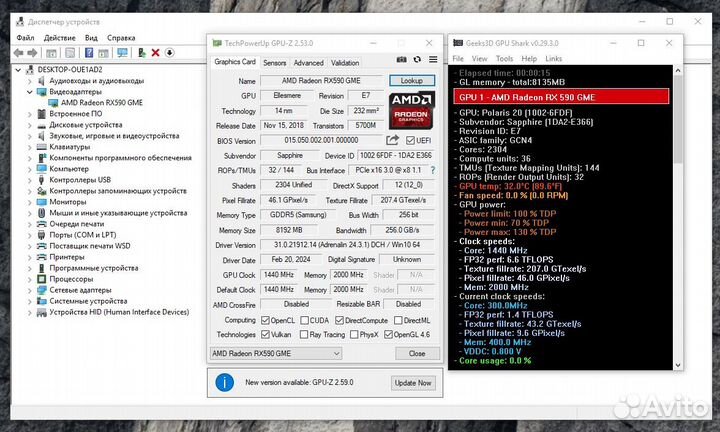Toggle the OpenCL checkbox
Image resolution: width=720 pixels, height=432 pixels.
coord(265,320)
